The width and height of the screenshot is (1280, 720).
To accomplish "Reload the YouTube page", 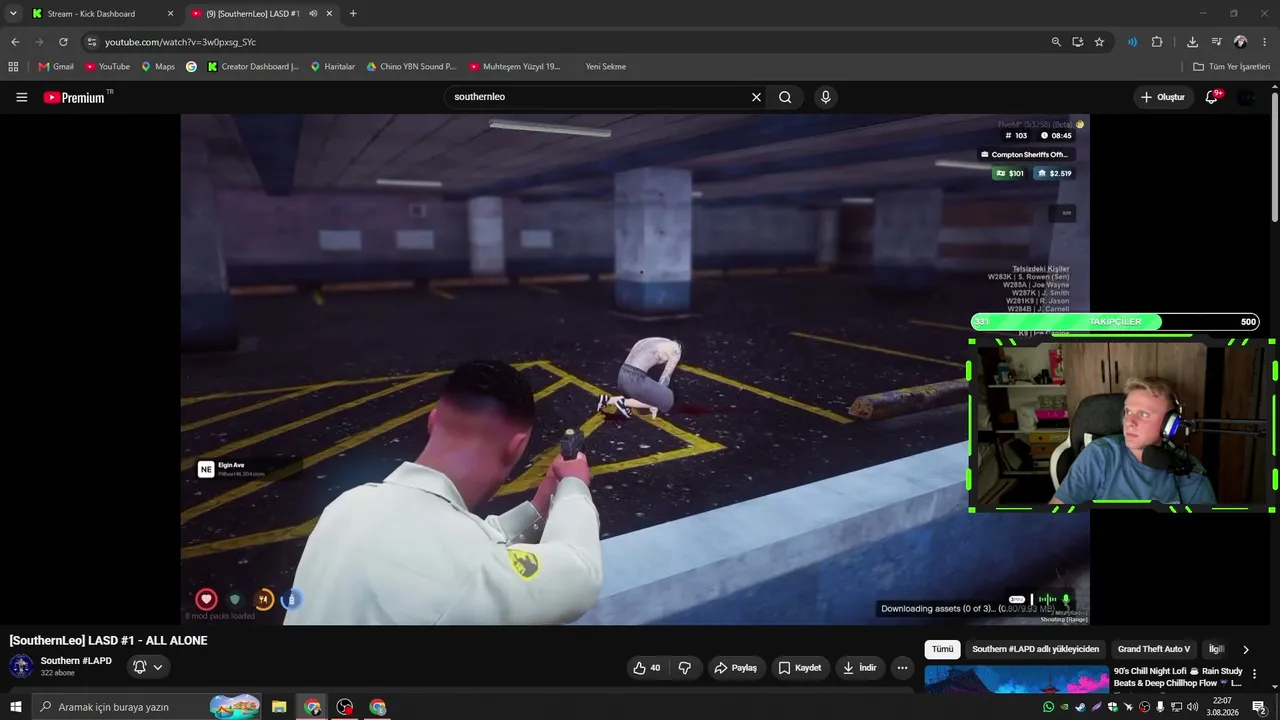I will tap(63, 42).
